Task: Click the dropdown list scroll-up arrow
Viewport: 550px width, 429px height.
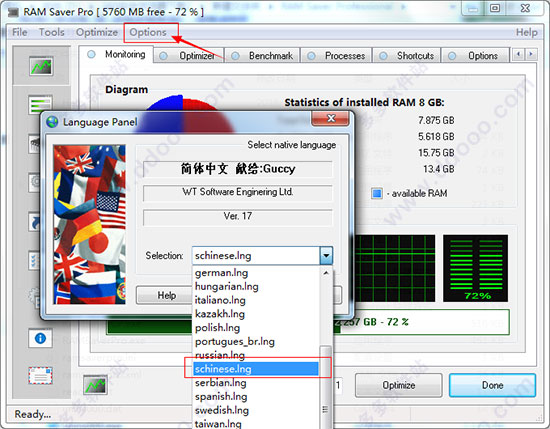Action: 326,273
